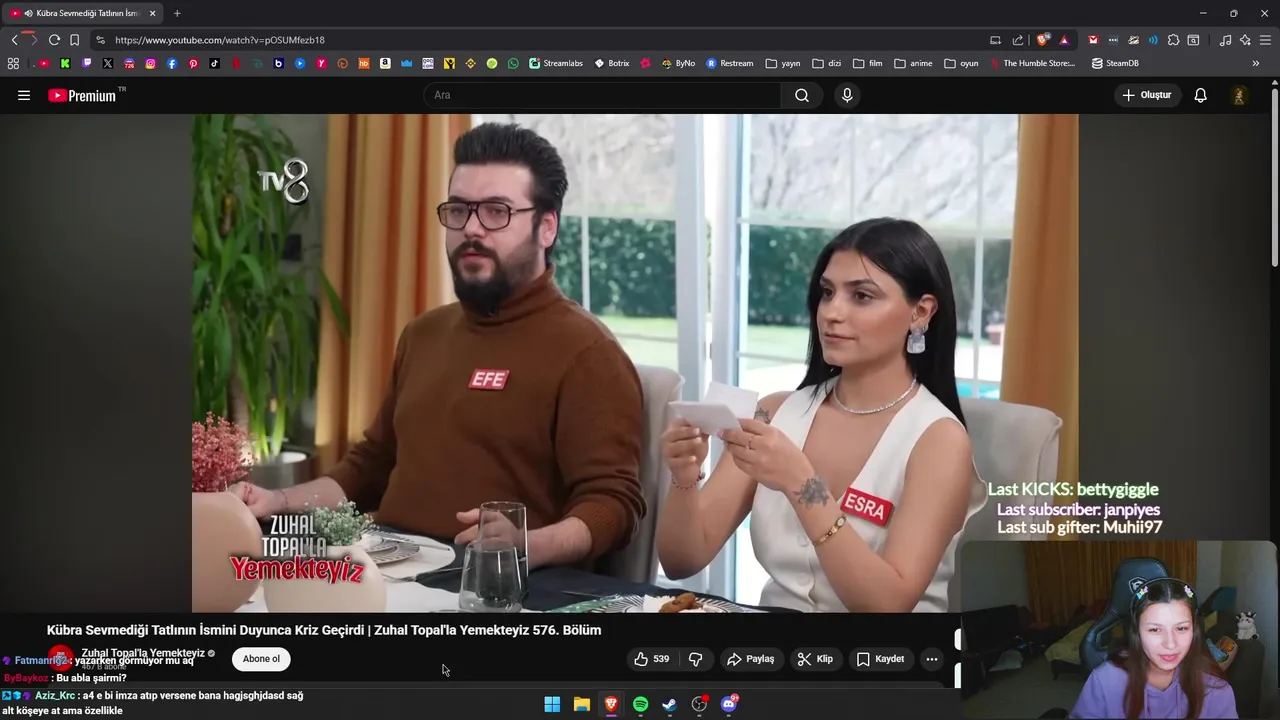Reload the page in browser
Screen dimensions: 1280x720
click(x=54, y=40)
